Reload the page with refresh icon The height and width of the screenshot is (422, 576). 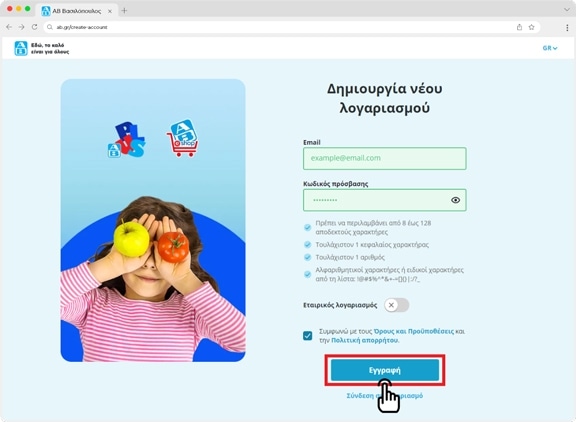[x=34, y=27]
